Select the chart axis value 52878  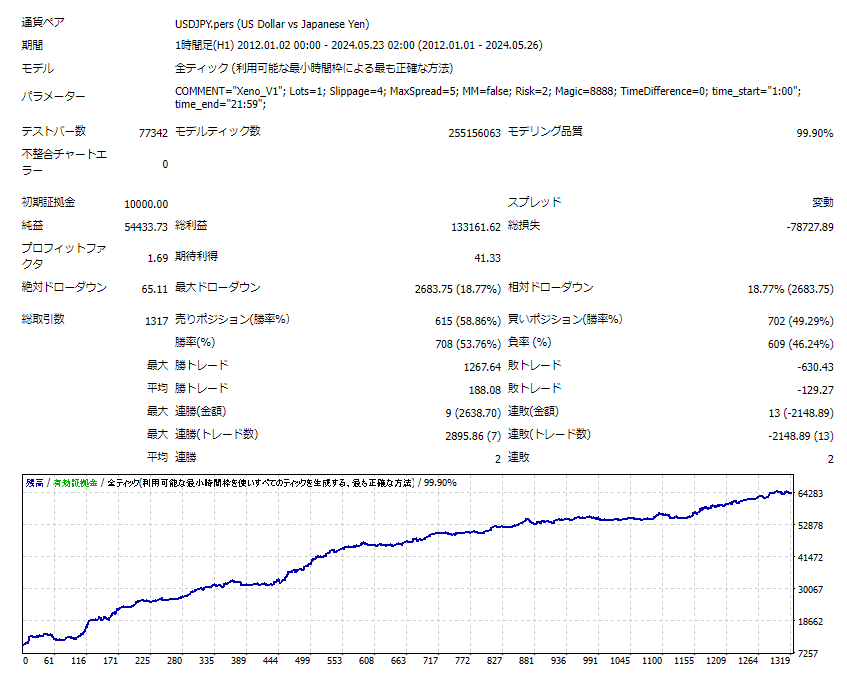(x=810, y=525)
